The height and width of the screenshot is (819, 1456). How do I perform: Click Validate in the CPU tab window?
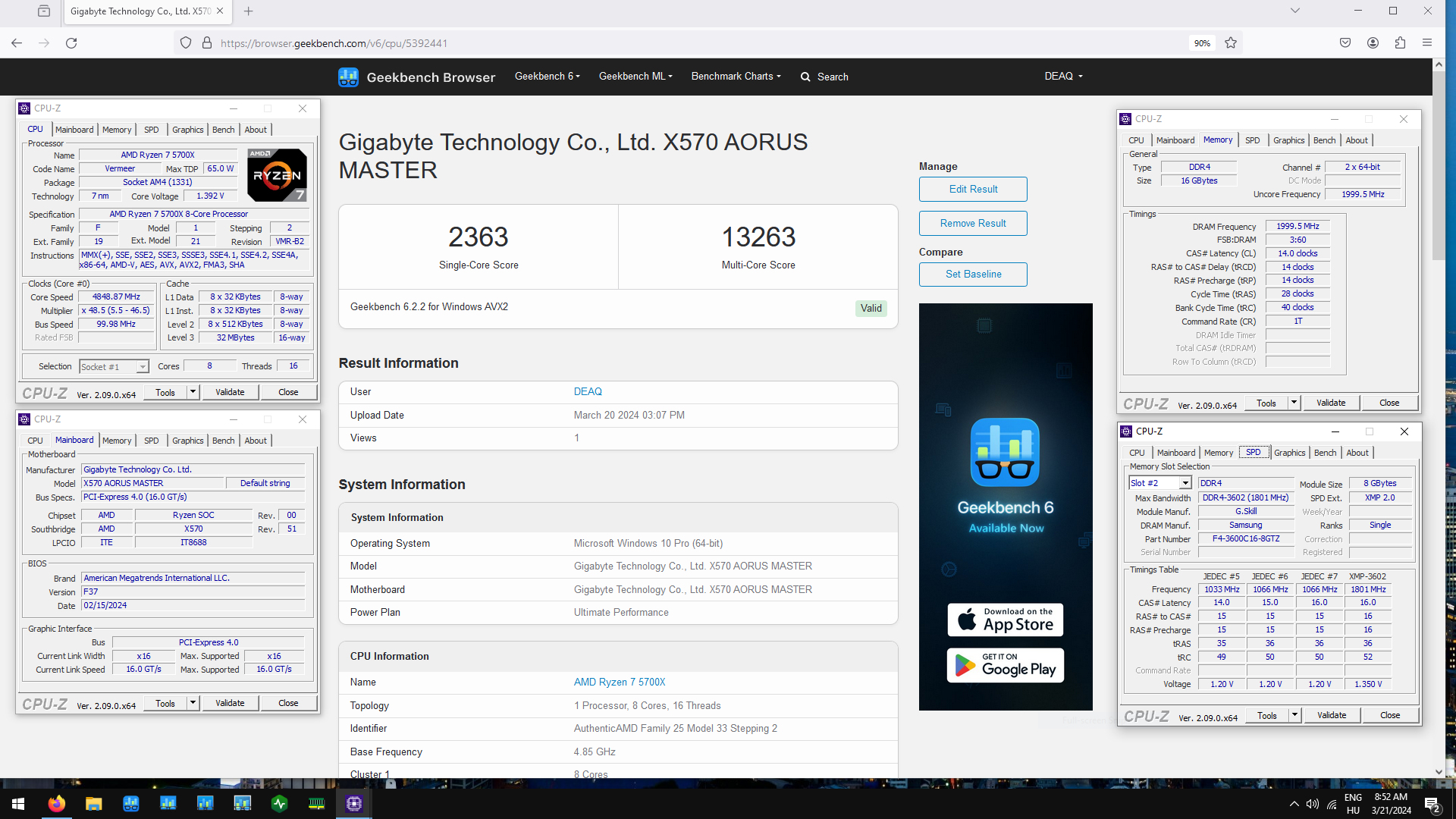pyautogui.click(x=230, y=392)
